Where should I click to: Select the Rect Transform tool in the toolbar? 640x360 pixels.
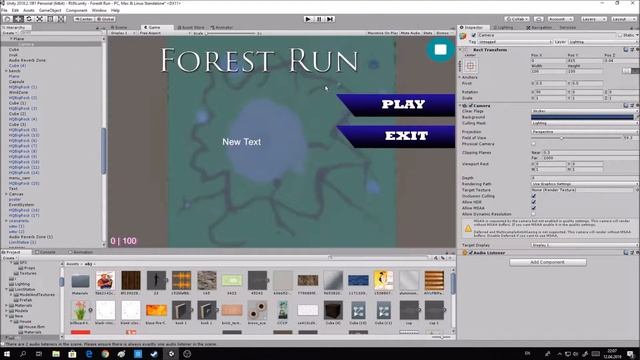tap(50, 19)
